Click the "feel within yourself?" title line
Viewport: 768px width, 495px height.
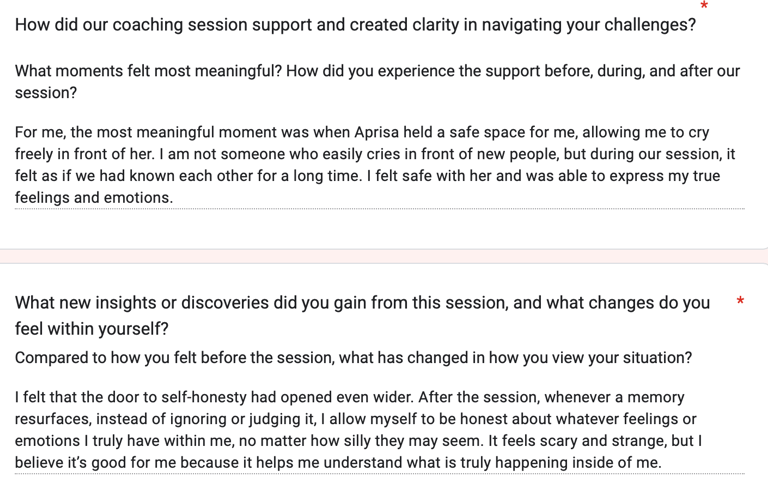tap(92, 329)
